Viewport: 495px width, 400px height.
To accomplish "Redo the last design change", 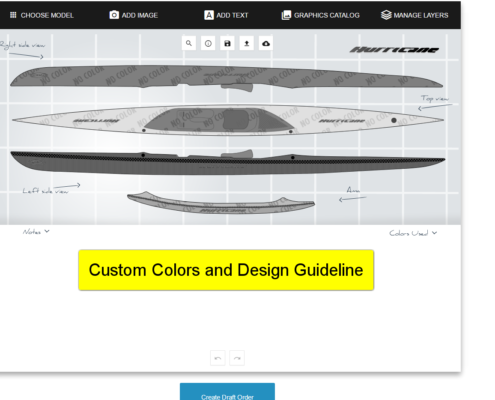I will click(x=237, y=358).
